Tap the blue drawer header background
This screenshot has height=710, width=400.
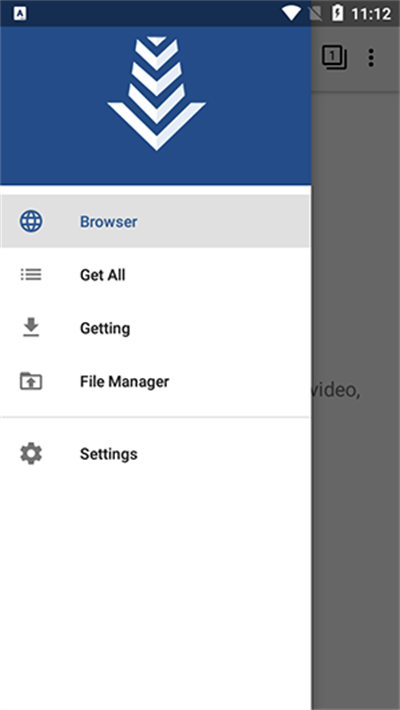pos(155,105)
